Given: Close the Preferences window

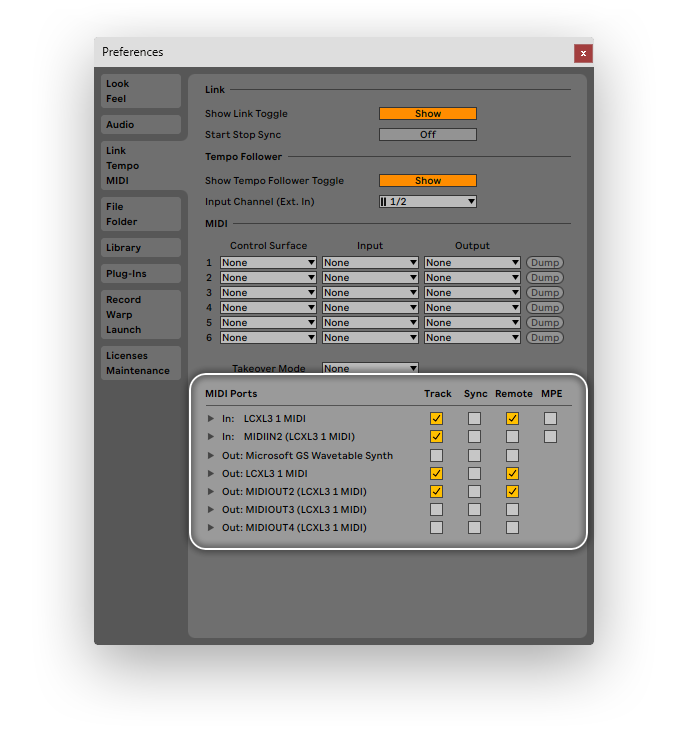Looking at the screenshot, I should point(583,53).
